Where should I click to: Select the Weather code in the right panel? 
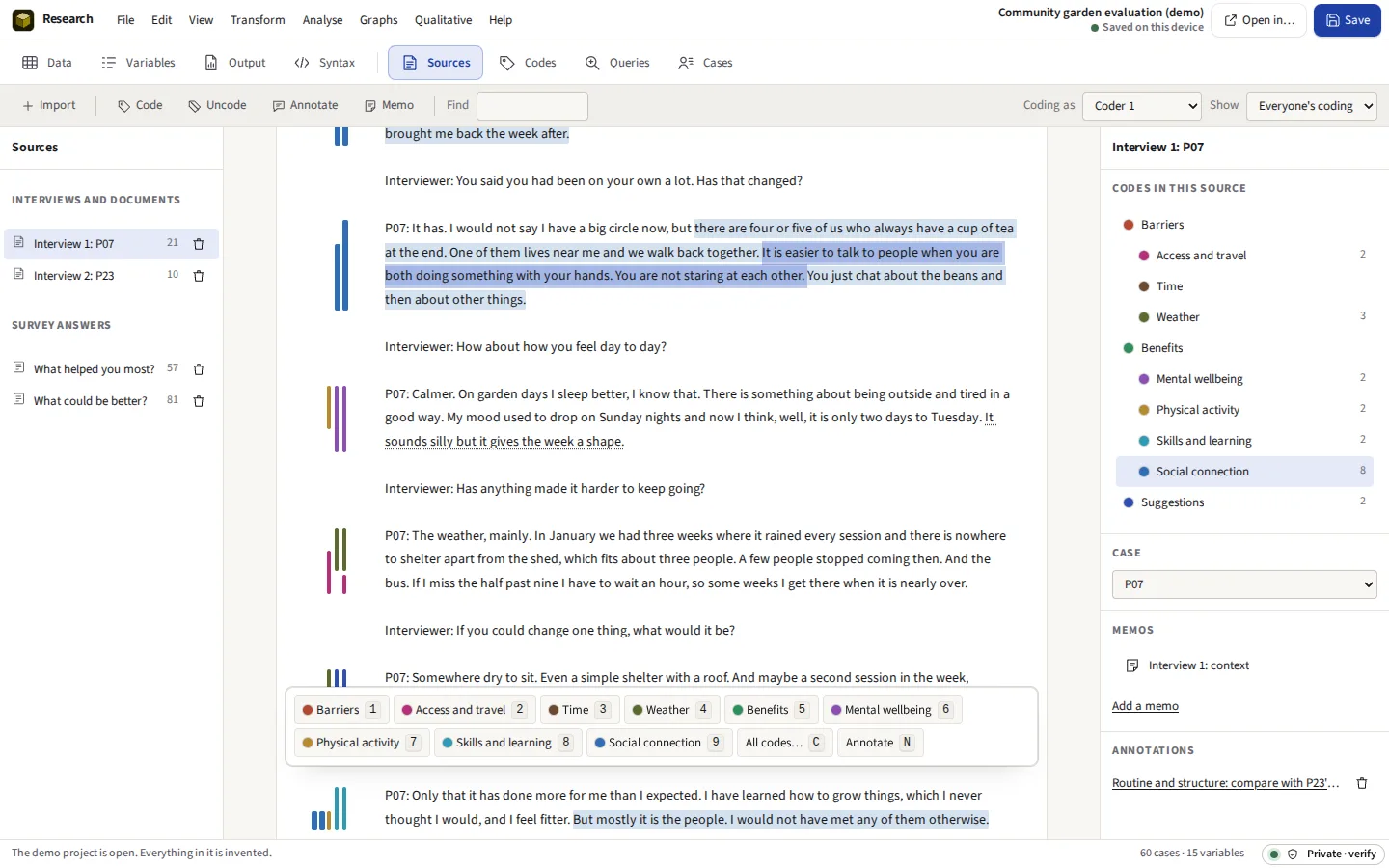pyautogui.click(x=1244, y=317)
